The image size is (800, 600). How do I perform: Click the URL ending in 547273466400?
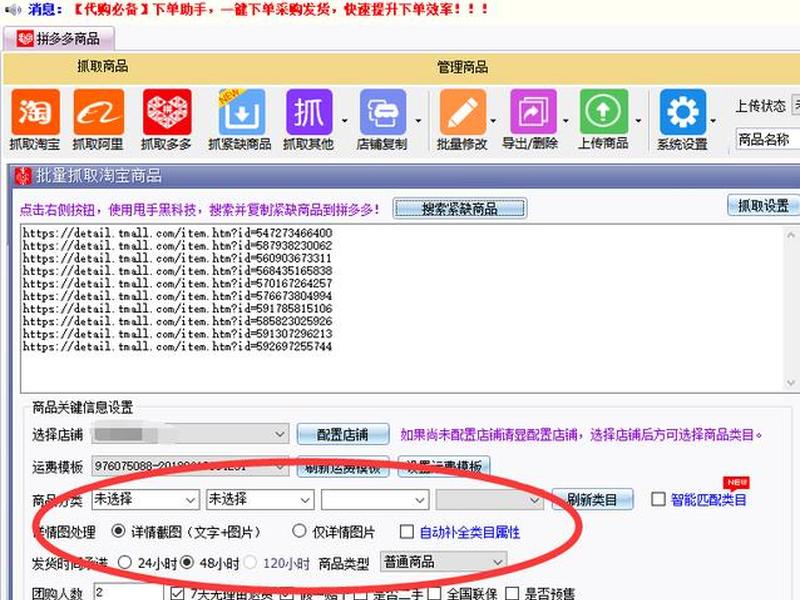click(177, 233)
